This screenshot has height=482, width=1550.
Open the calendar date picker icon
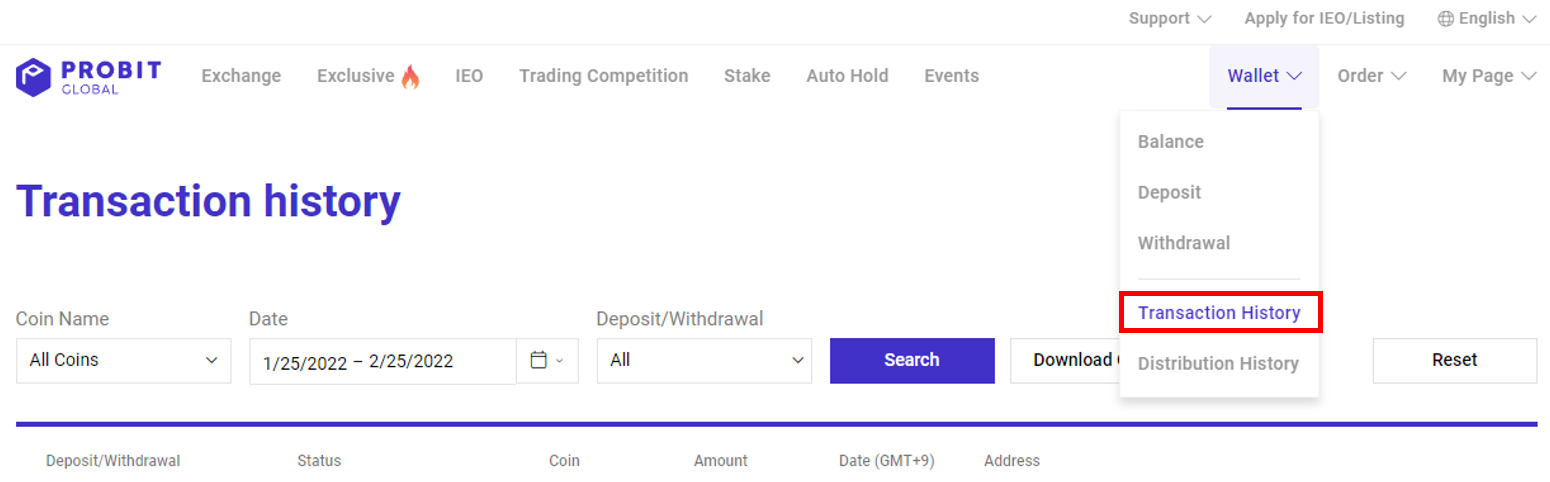point(547,360)
